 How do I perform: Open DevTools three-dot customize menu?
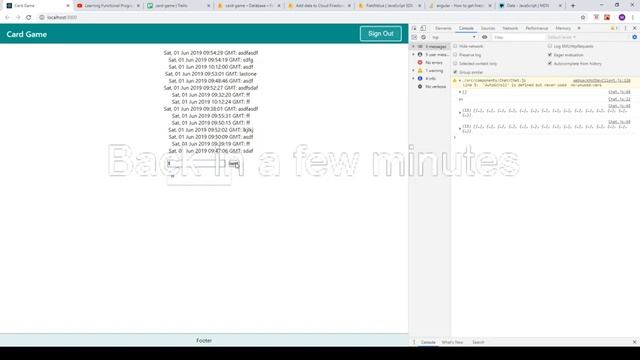click(x=625, y=28)
